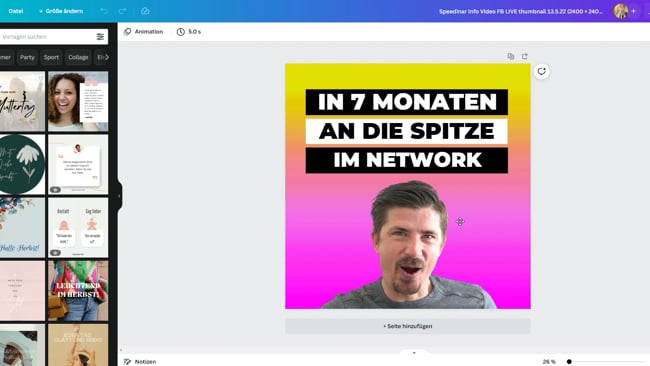The image size is (650, 366).
Task: Open the Notizen panel
Action: tap(140, 361)
